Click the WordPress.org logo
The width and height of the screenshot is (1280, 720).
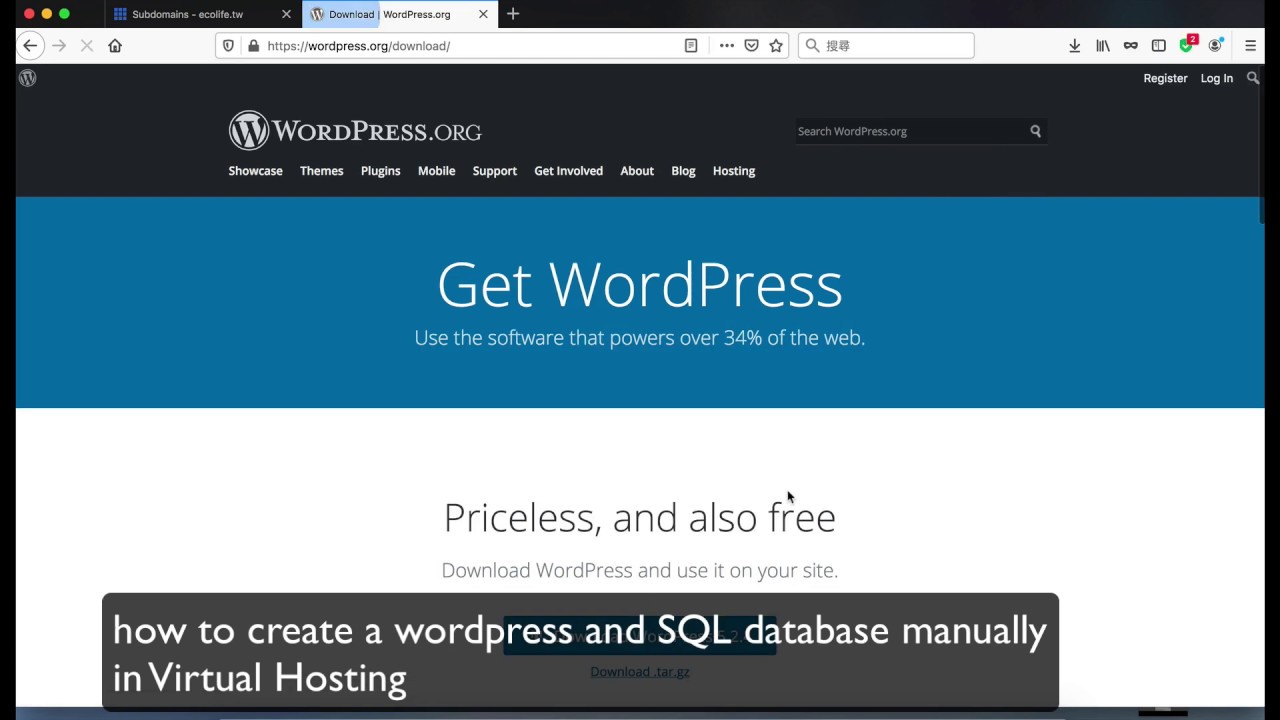(x=355, y=131)
